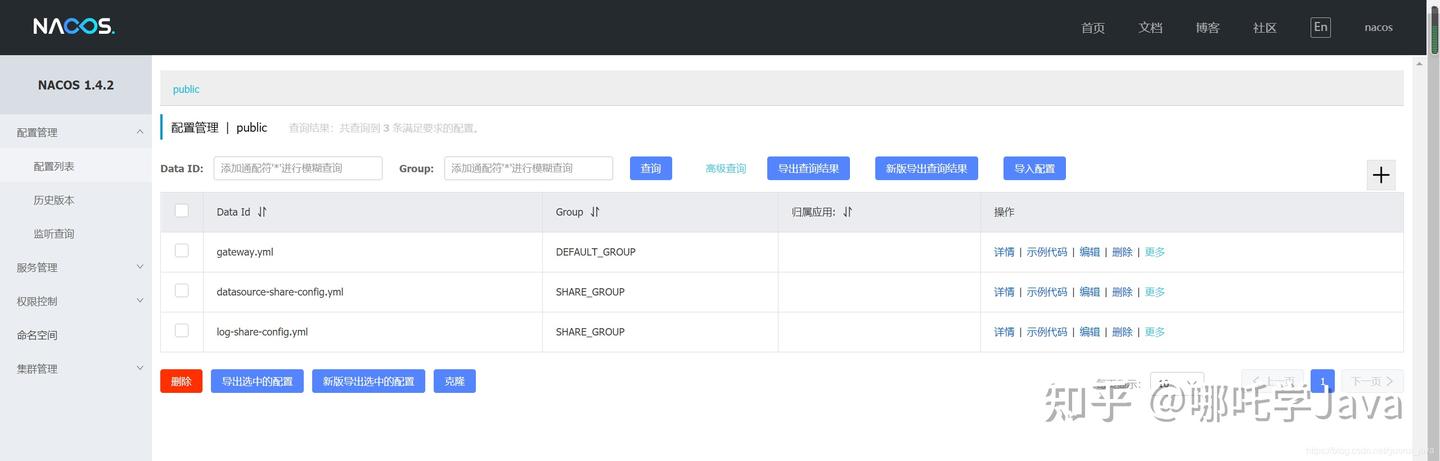The height and width of the screenshot is (461, 1440).
Task: Click 导出选中的配置 button
Action: click(x=257, y=381)
